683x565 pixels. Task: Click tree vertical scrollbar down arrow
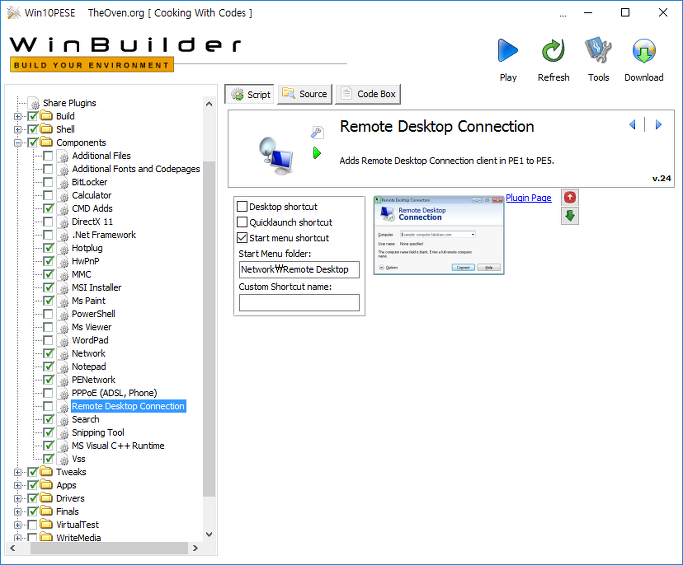209,534
